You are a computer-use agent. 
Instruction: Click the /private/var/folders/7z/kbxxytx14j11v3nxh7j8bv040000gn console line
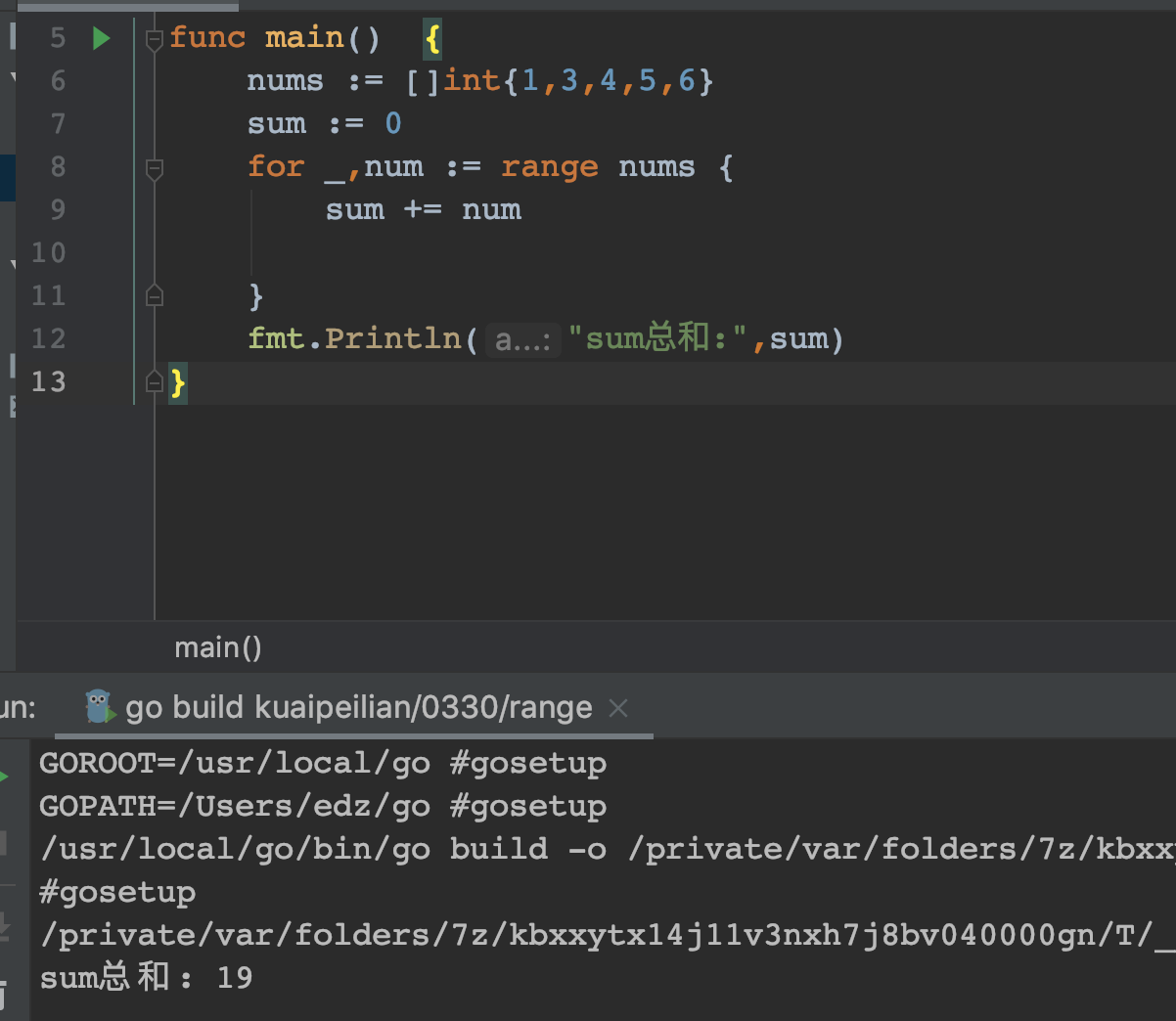tap(607, 935)
